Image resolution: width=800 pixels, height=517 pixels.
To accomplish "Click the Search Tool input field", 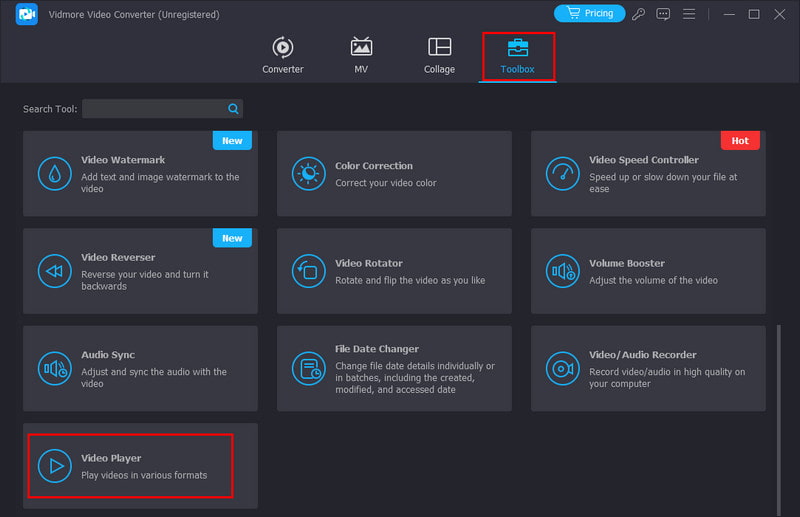I will pyautogui.click(x=154, y=109).
